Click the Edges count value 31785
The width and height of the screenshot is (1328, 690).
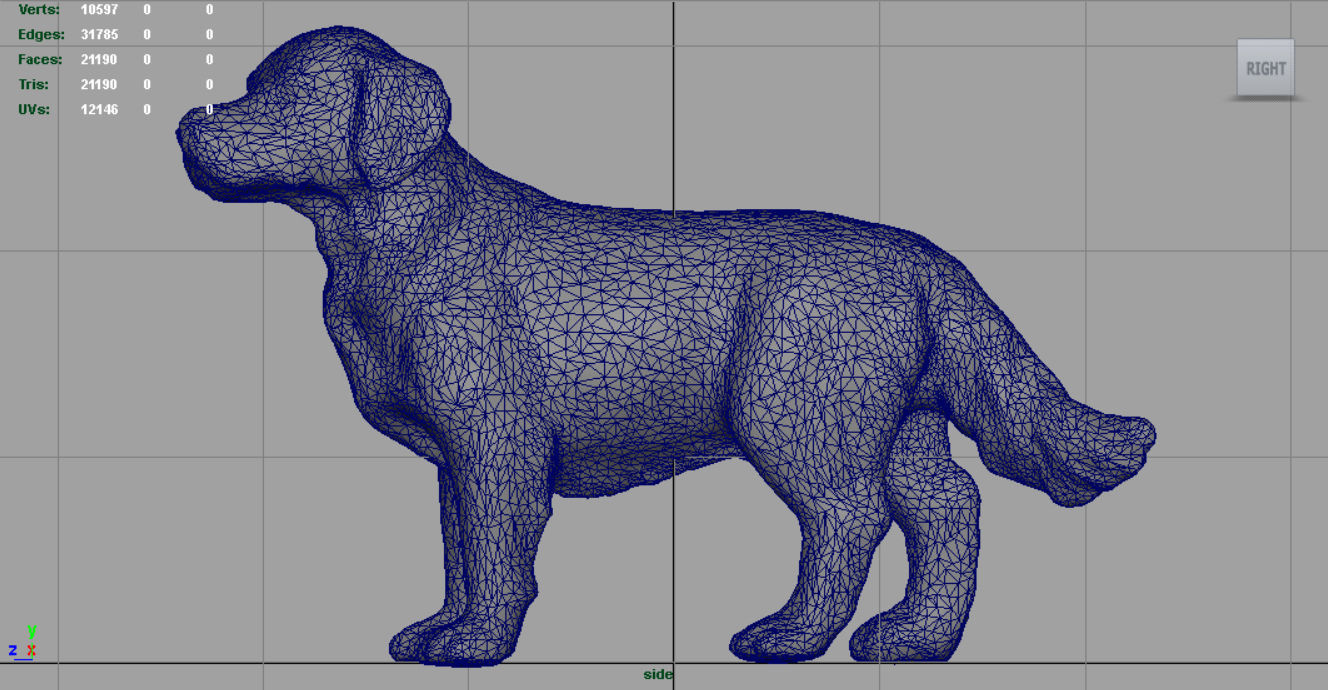point(99,34)
